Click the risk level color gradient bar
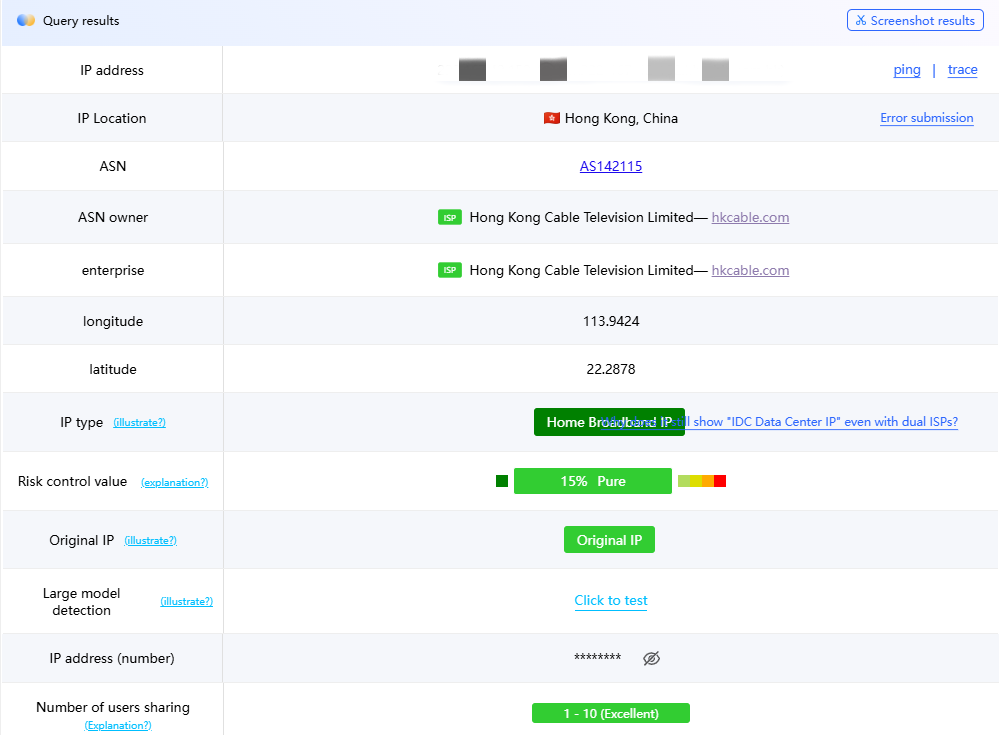The width and height of the screenshot is (999, 735). [701, 480]
